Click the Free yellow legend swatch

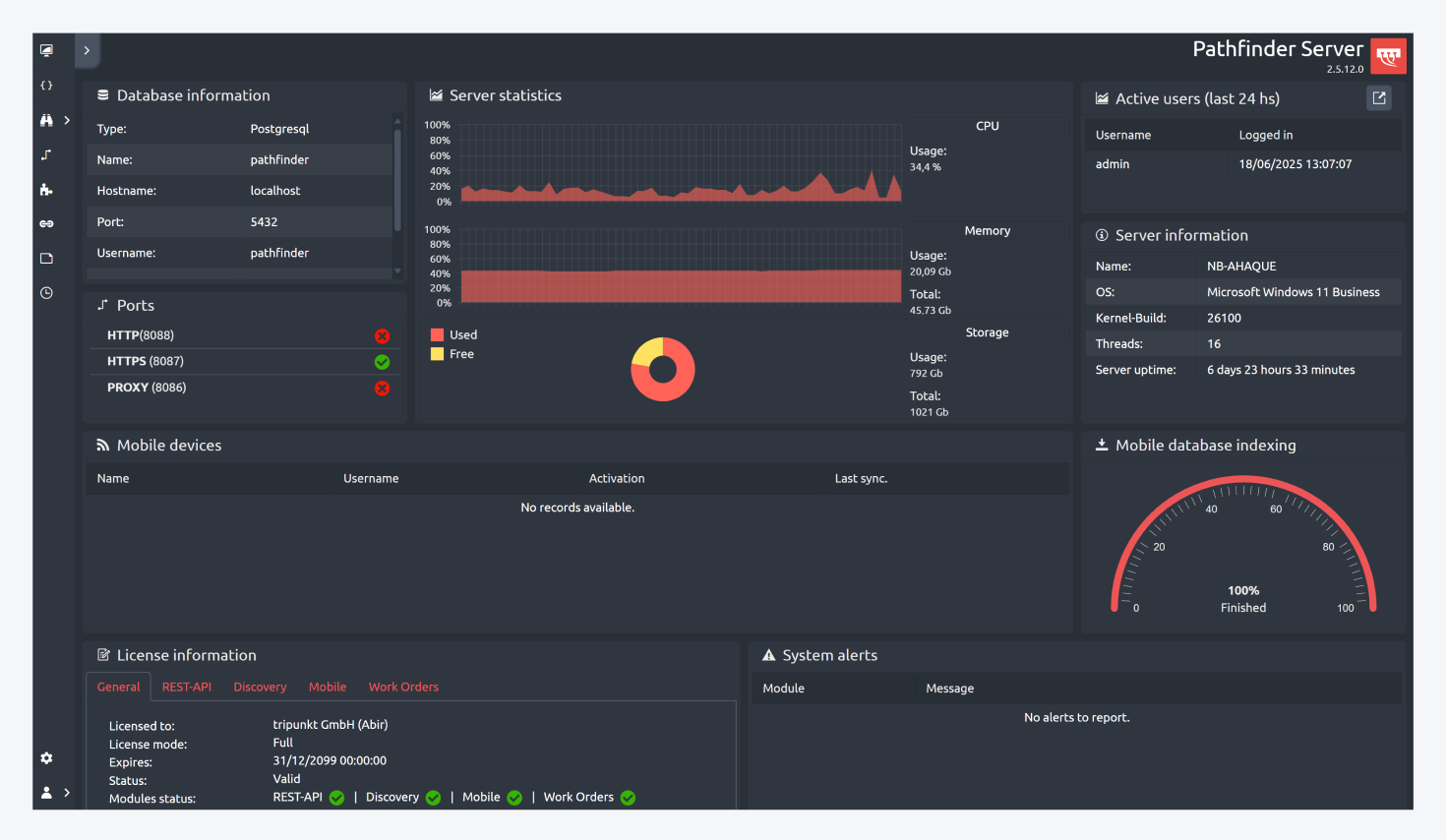437,354
